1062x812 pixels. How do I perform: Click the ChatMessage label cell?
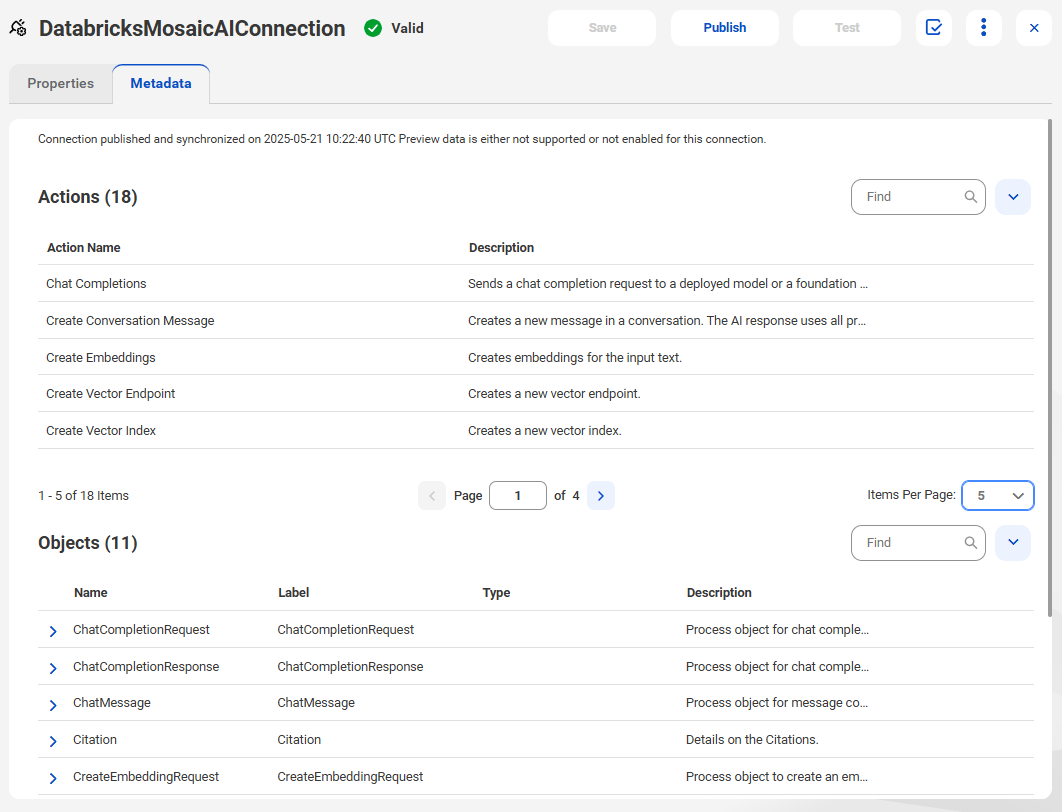click(x=316, y=703)
